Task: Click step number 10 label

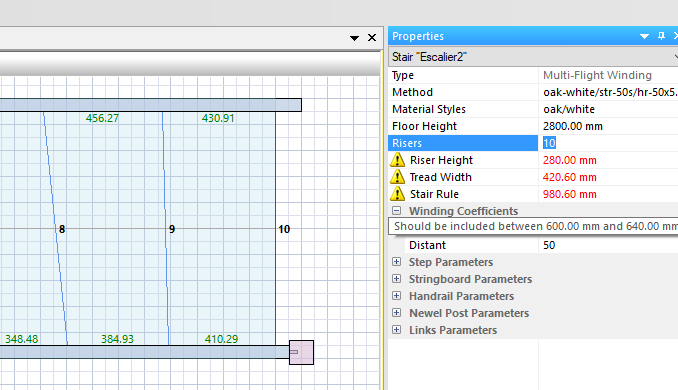Action: tap(284, 229)
